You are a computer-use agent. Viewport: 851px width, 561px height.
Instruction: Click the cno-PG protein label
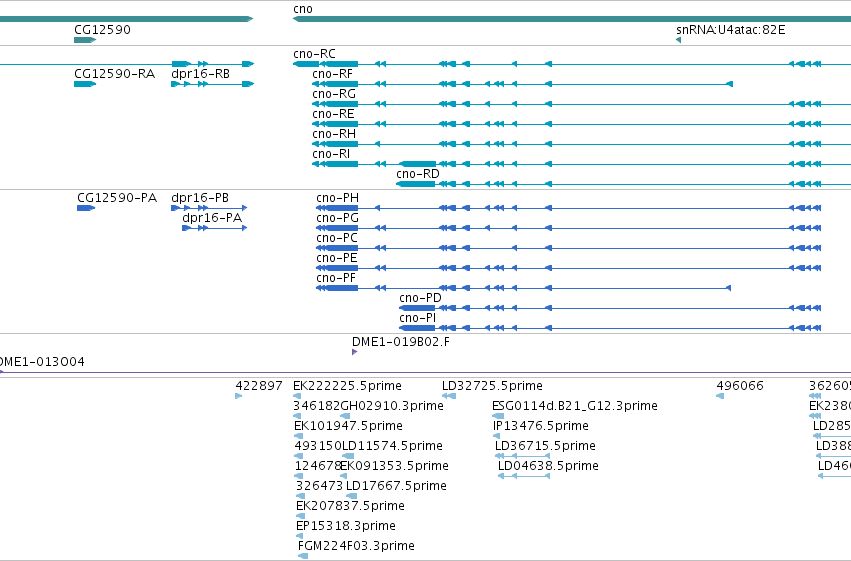338,218
